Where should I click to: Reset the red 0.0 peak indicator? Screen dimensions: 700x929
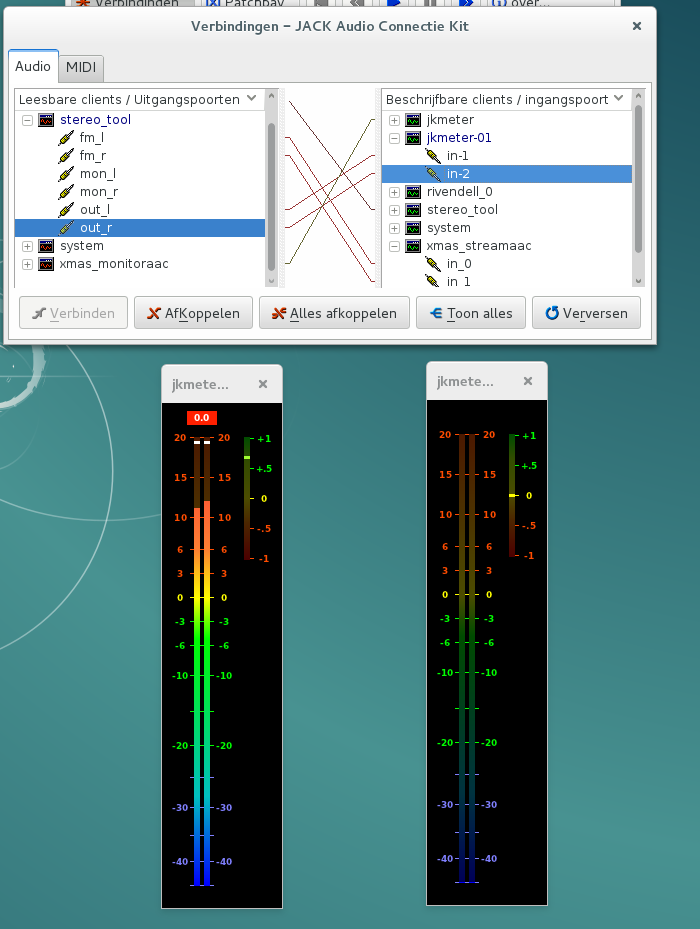pyautogui.click(x=202, y=418)
